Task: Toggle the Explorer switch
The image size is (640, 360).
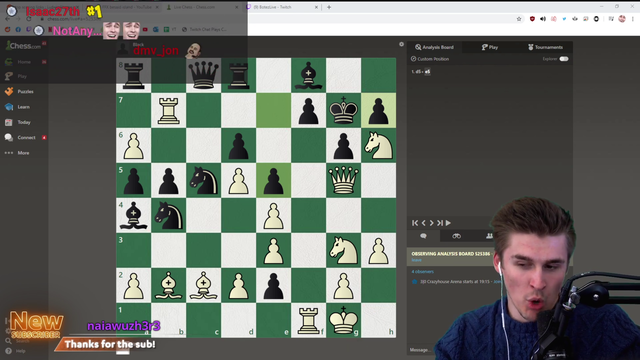Action: 564,59
